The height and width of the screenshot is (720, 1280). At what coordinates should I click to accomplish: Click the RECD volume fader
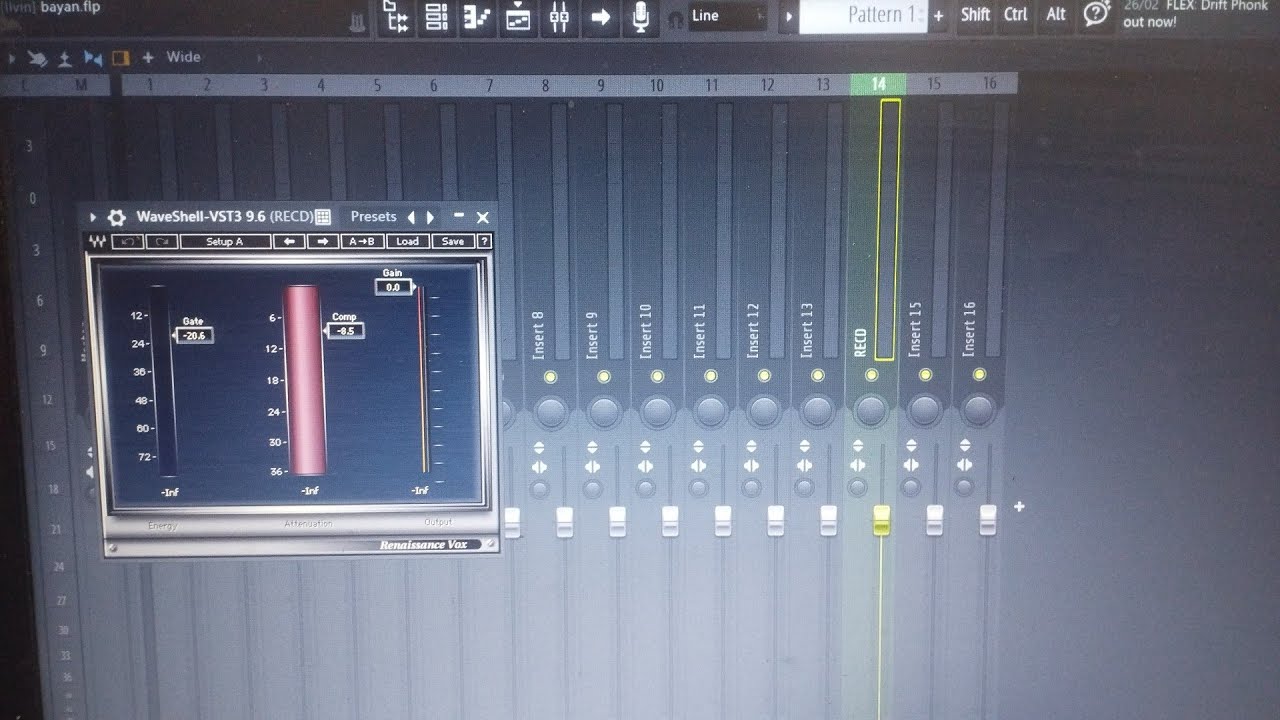[881, 520]
